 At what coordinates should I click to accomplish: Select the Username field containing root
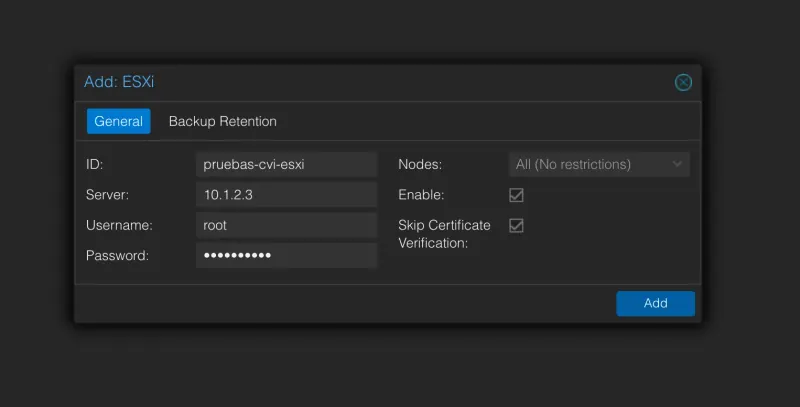(x=286, y=225)
